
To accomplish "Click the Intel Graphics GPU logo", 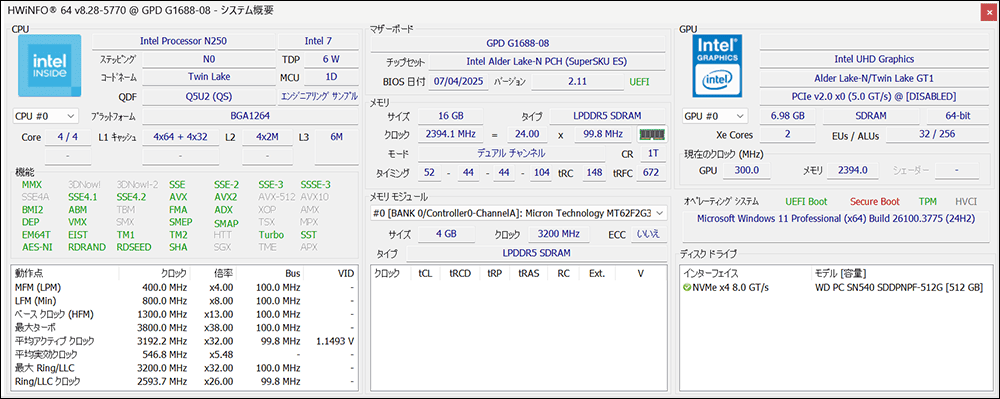I will (x=717, y=66).
